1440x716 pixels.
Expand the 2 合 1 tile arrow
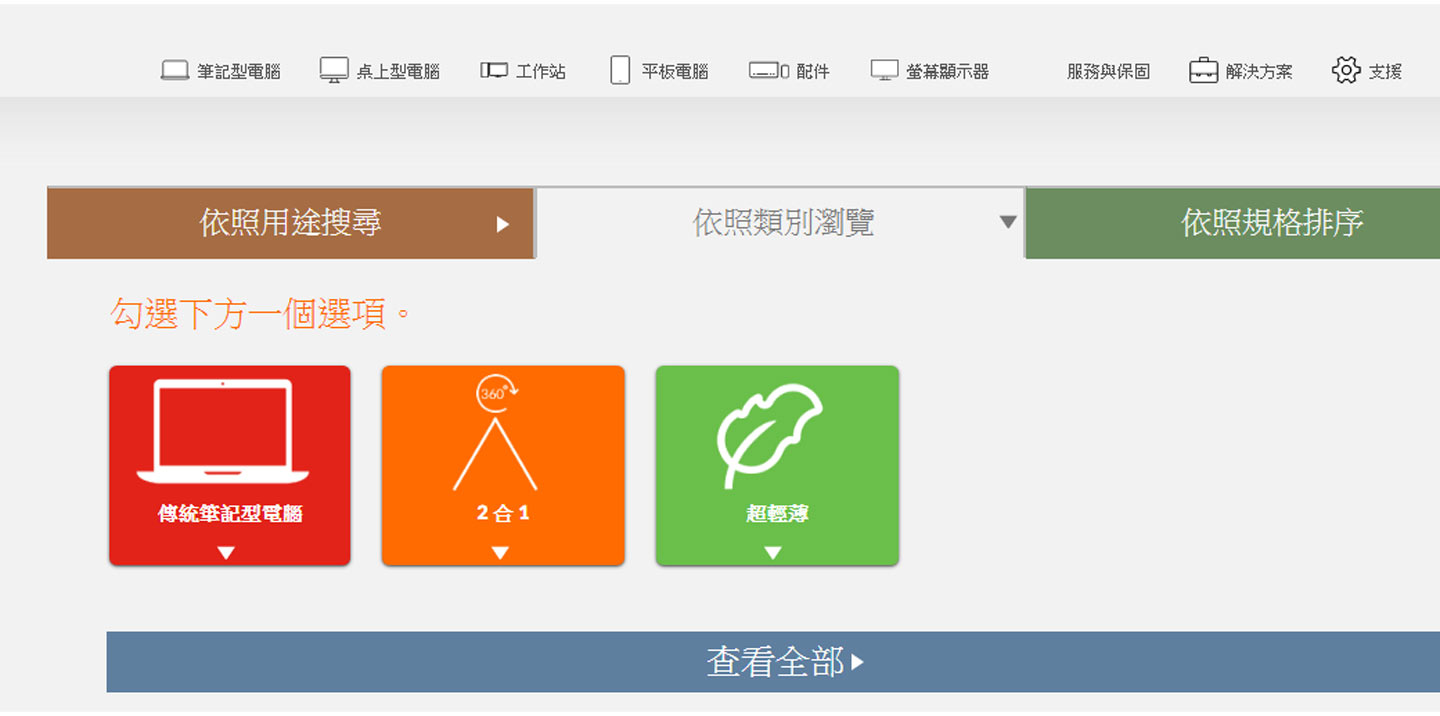500,553
